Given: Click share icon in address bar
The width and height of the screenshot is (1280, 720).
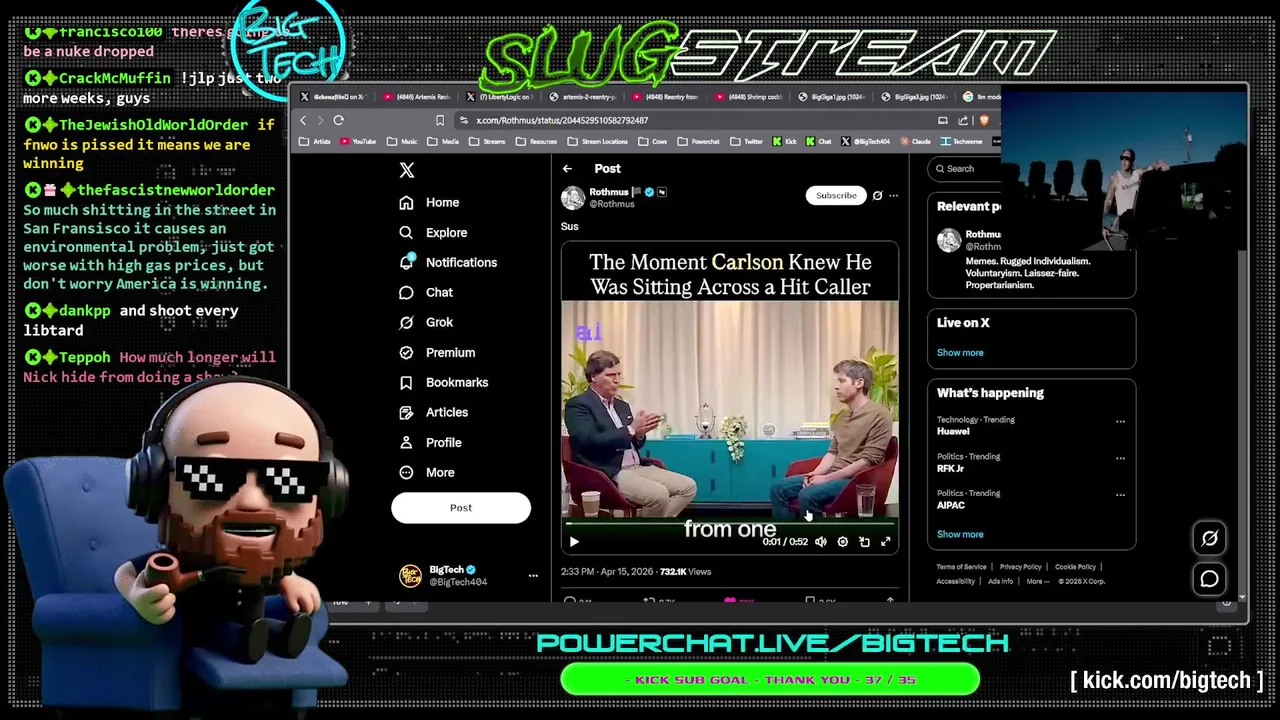Looking at the screenshot, I should (962, 120).
